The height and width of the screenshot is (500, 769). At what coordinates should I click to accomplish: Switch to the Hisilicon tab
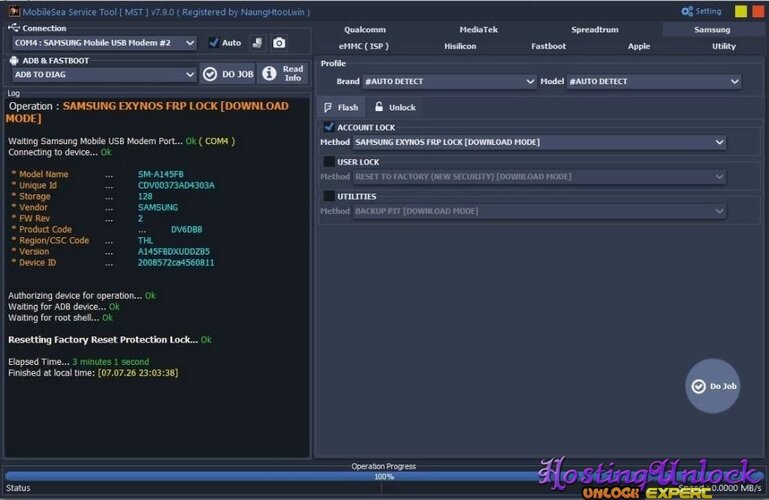tap(460, 46)
